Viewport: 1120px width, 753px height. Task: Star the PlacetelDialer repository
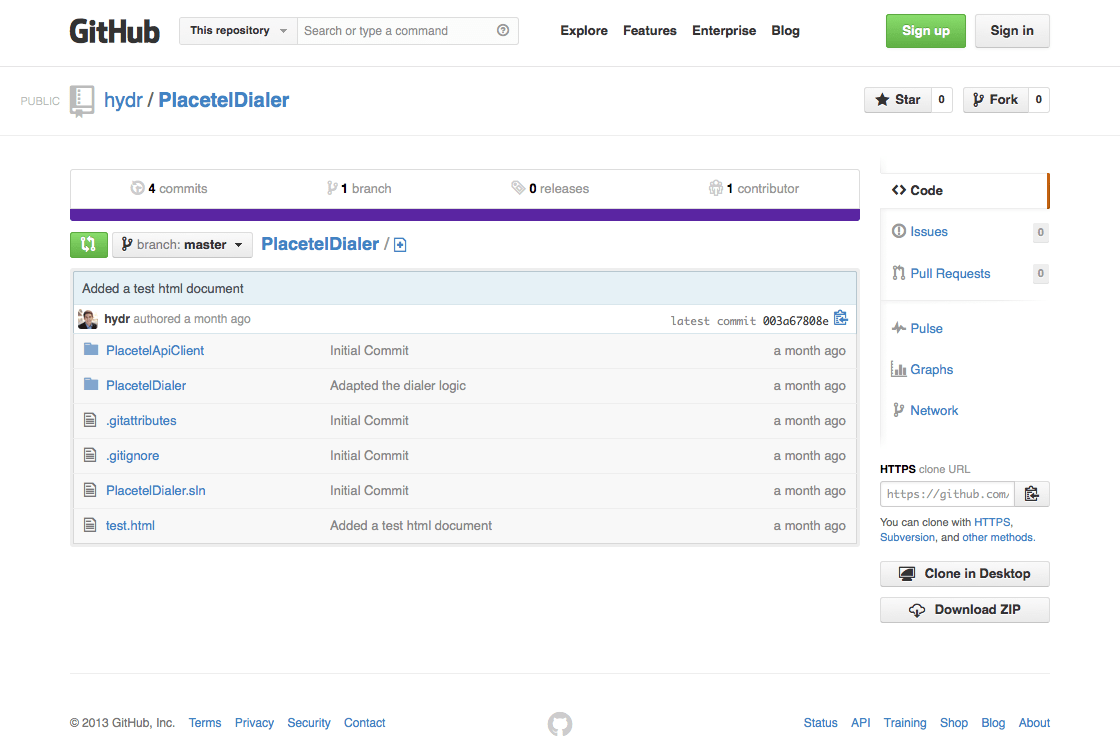(898, 99)
